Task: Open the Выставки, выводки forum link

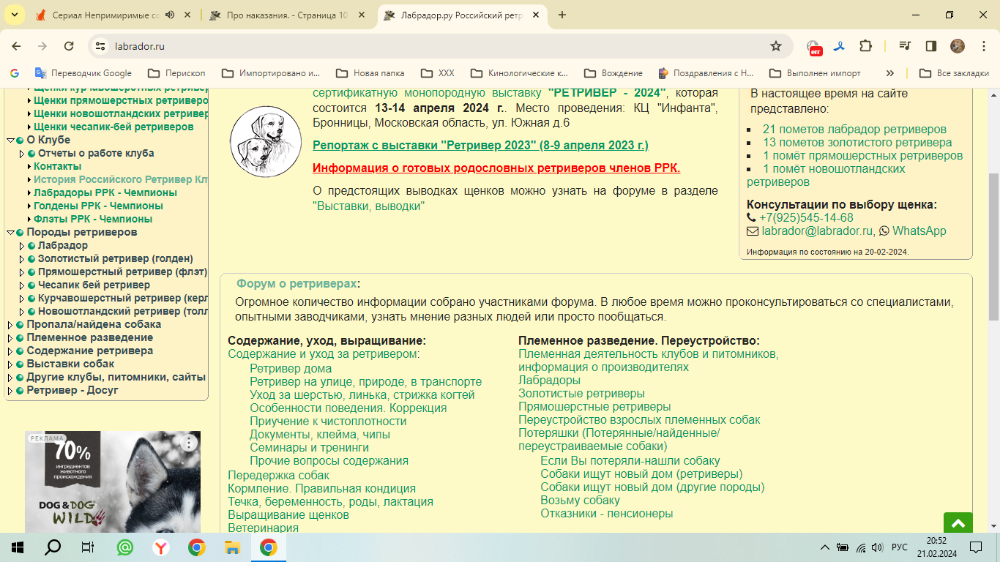Action: (369, 205)
